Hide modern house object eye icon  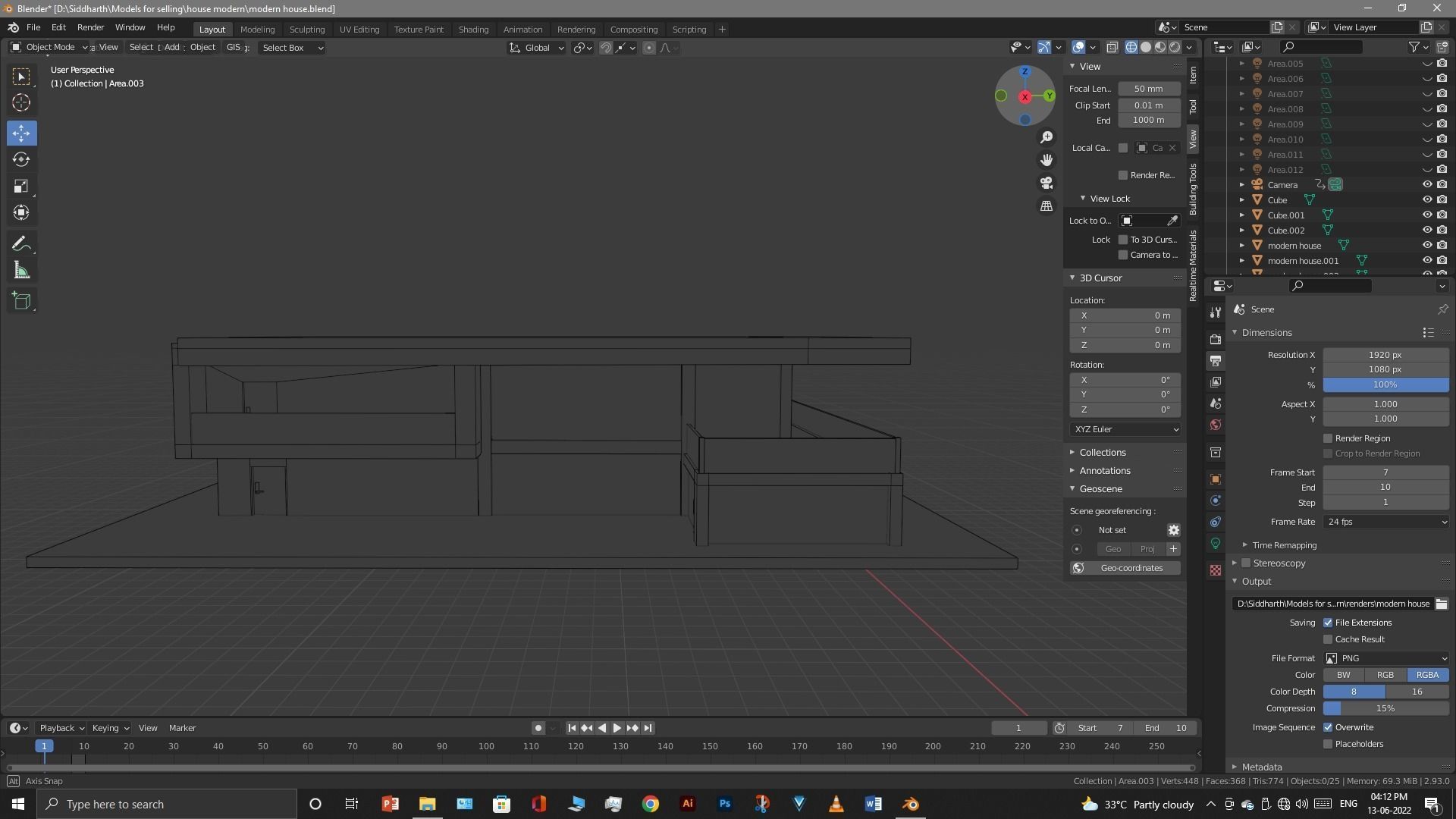tap(1426, 246)
